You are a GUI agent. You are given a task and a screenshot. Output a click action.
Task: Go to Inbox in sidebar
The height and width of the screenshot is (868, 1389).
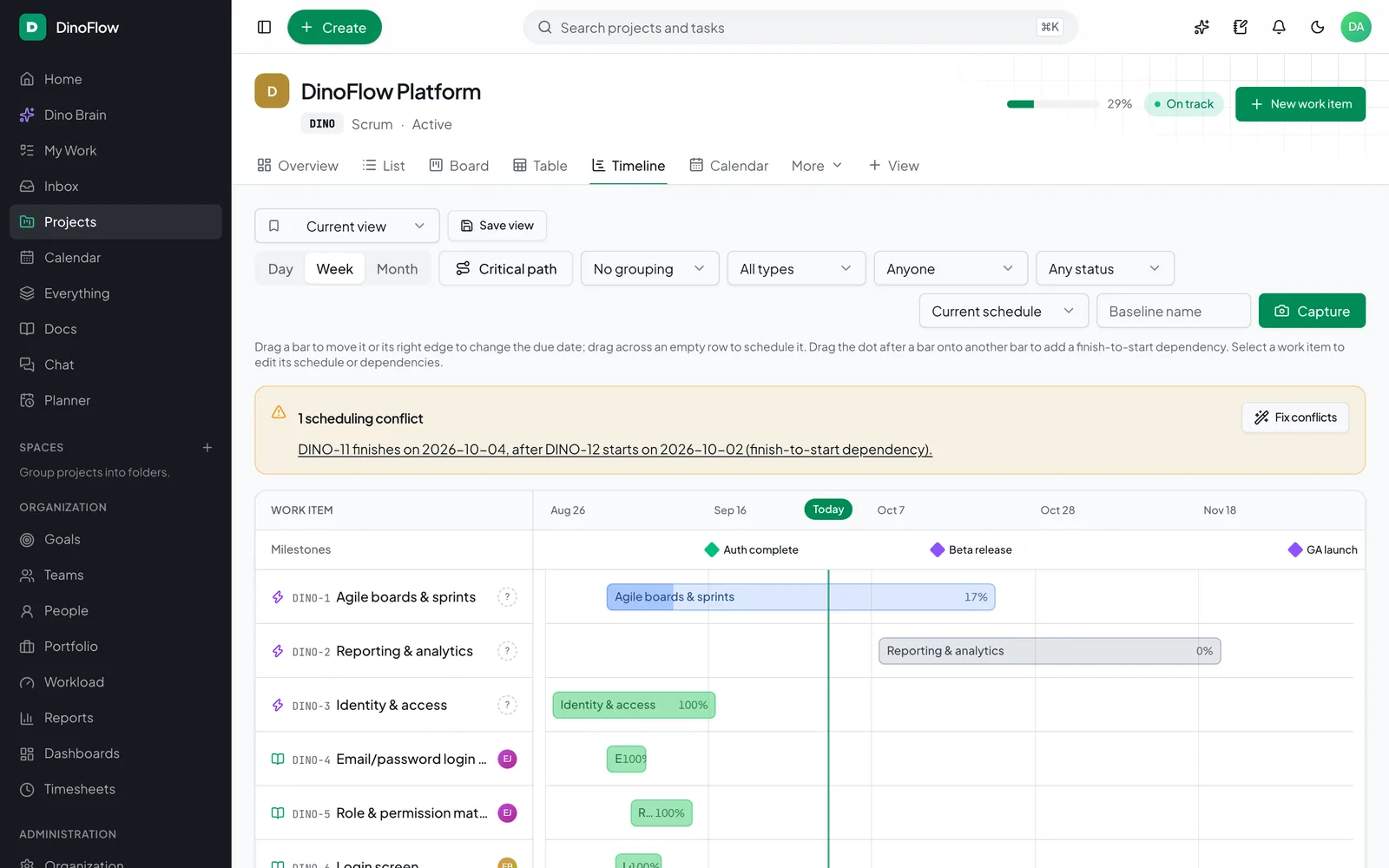[x=115, y=186]
